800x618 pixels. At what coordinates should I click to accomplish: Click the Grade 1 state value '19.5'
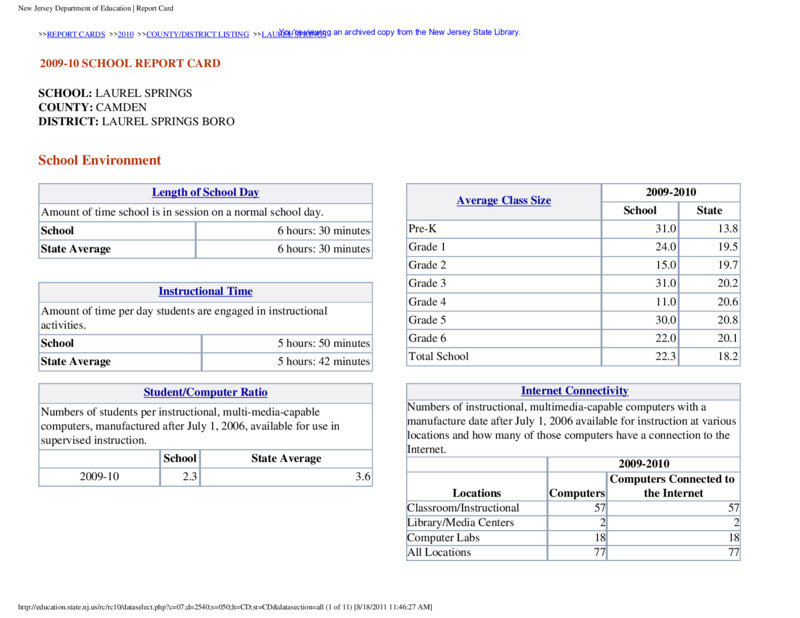[728, 247]
